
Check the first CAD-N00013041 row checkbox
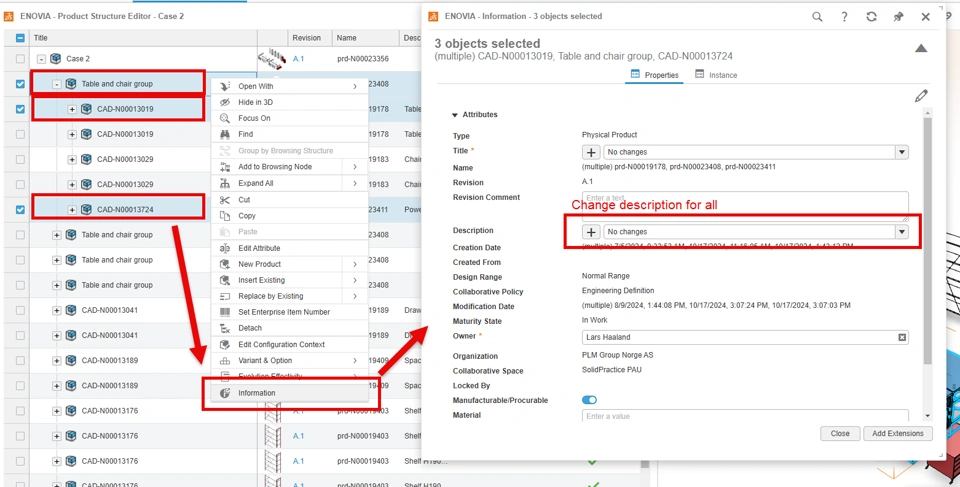click(20, 310)
